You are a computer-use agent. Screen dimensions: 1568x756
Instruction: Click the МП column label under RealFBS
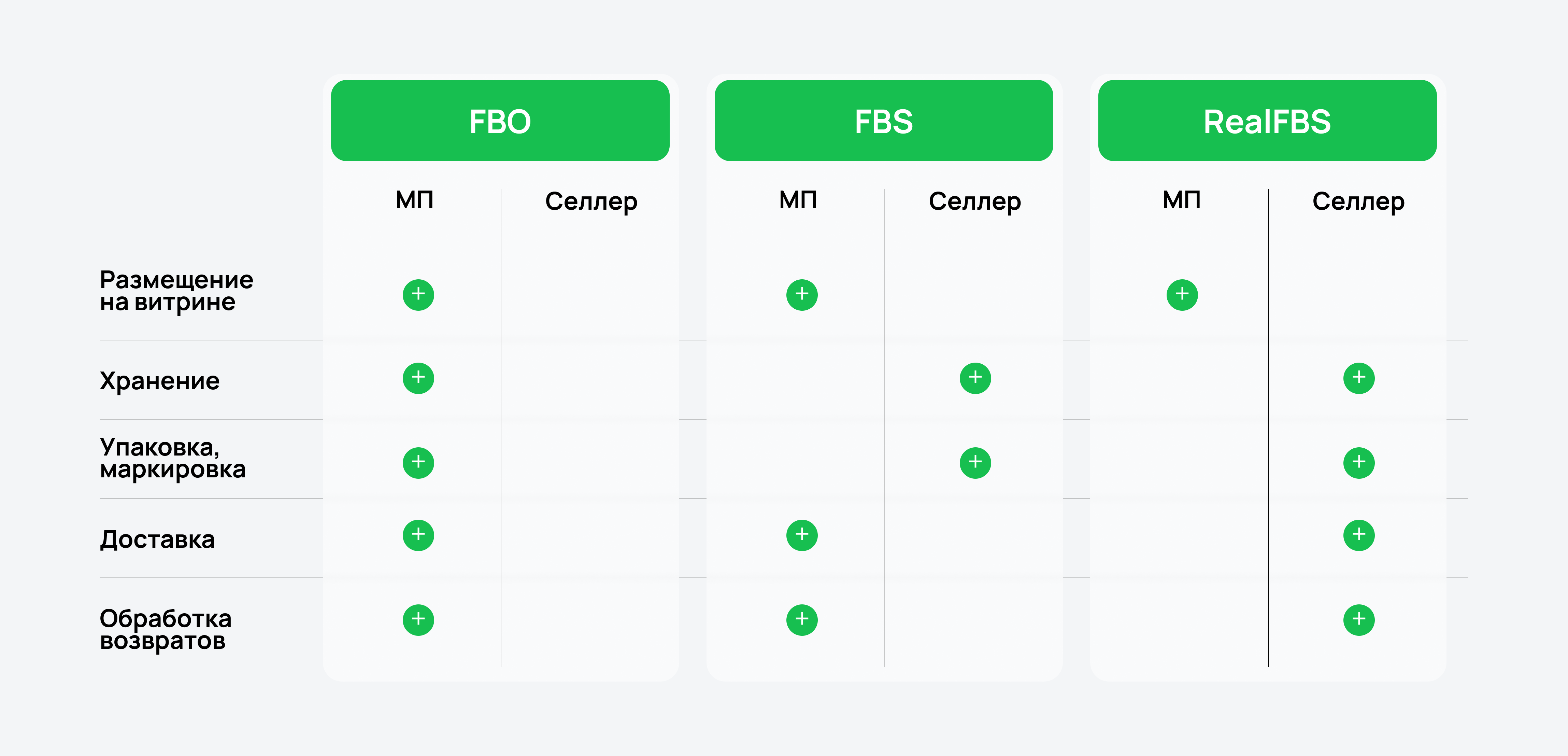click(x=1182, y=200)
